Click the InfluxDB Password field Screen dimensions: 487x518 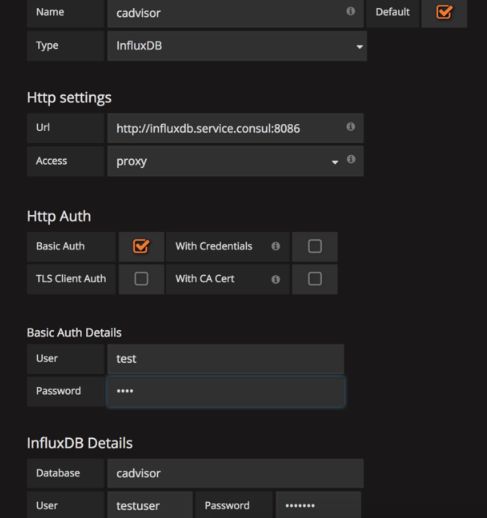coord(318,505)
